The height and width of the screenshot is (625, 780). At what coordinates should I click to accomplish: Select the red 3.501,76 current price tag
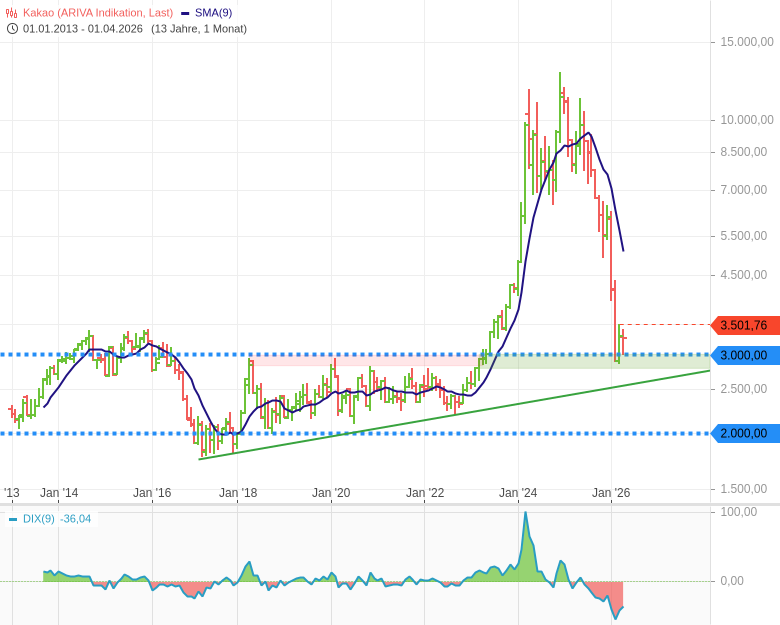tap(745, 325)
